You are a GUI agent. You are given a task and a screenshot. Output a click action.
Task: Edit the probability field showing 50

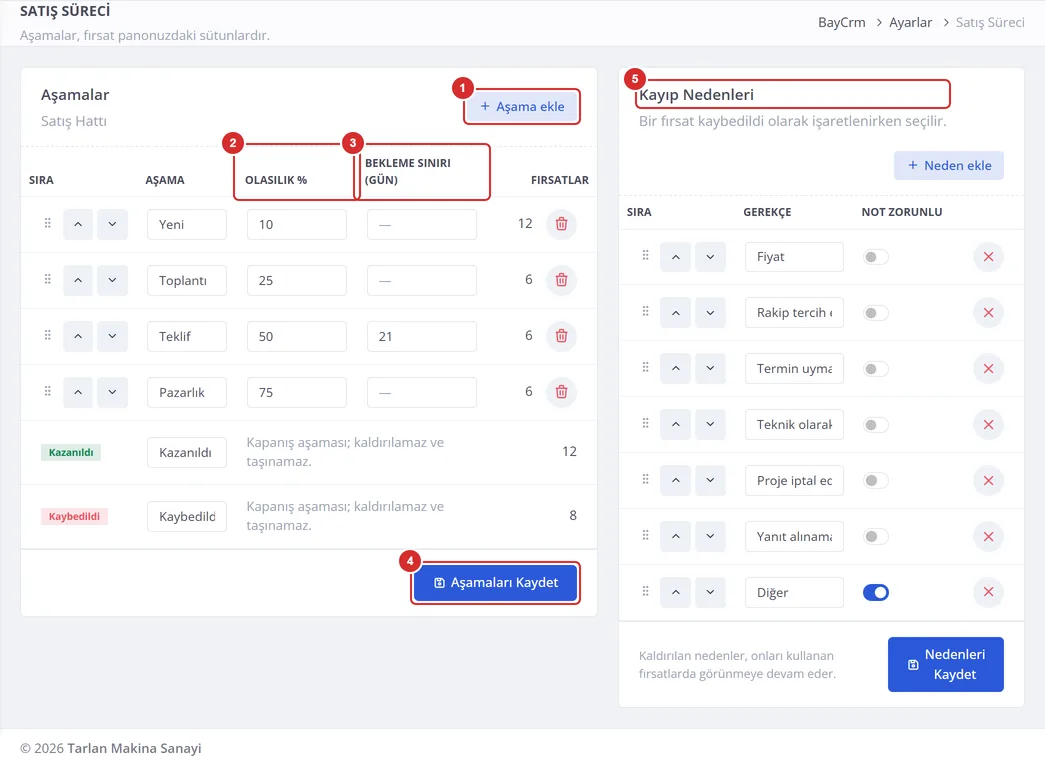297,337
